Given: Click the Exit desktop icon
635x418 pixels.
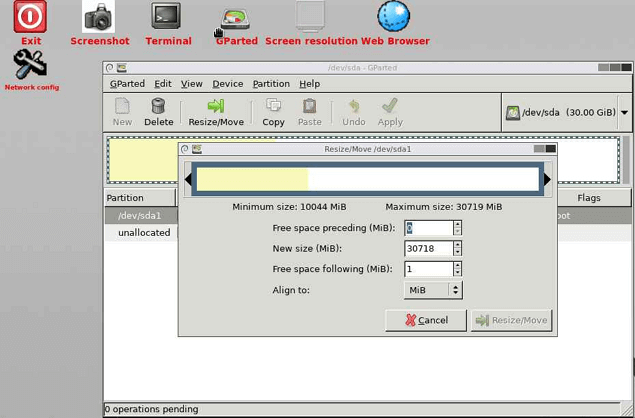Looking at the screenshot, I should (30, 18).
